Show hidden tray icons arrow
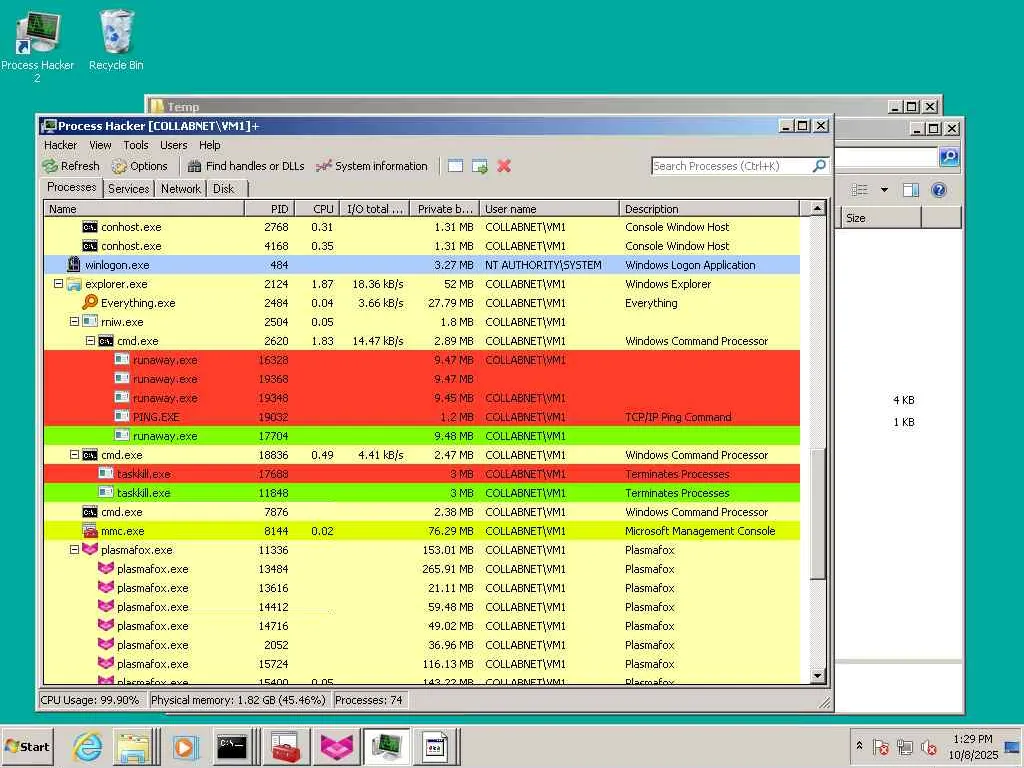The width and height of the screenshot is (1024, 768). pos(859,745)
